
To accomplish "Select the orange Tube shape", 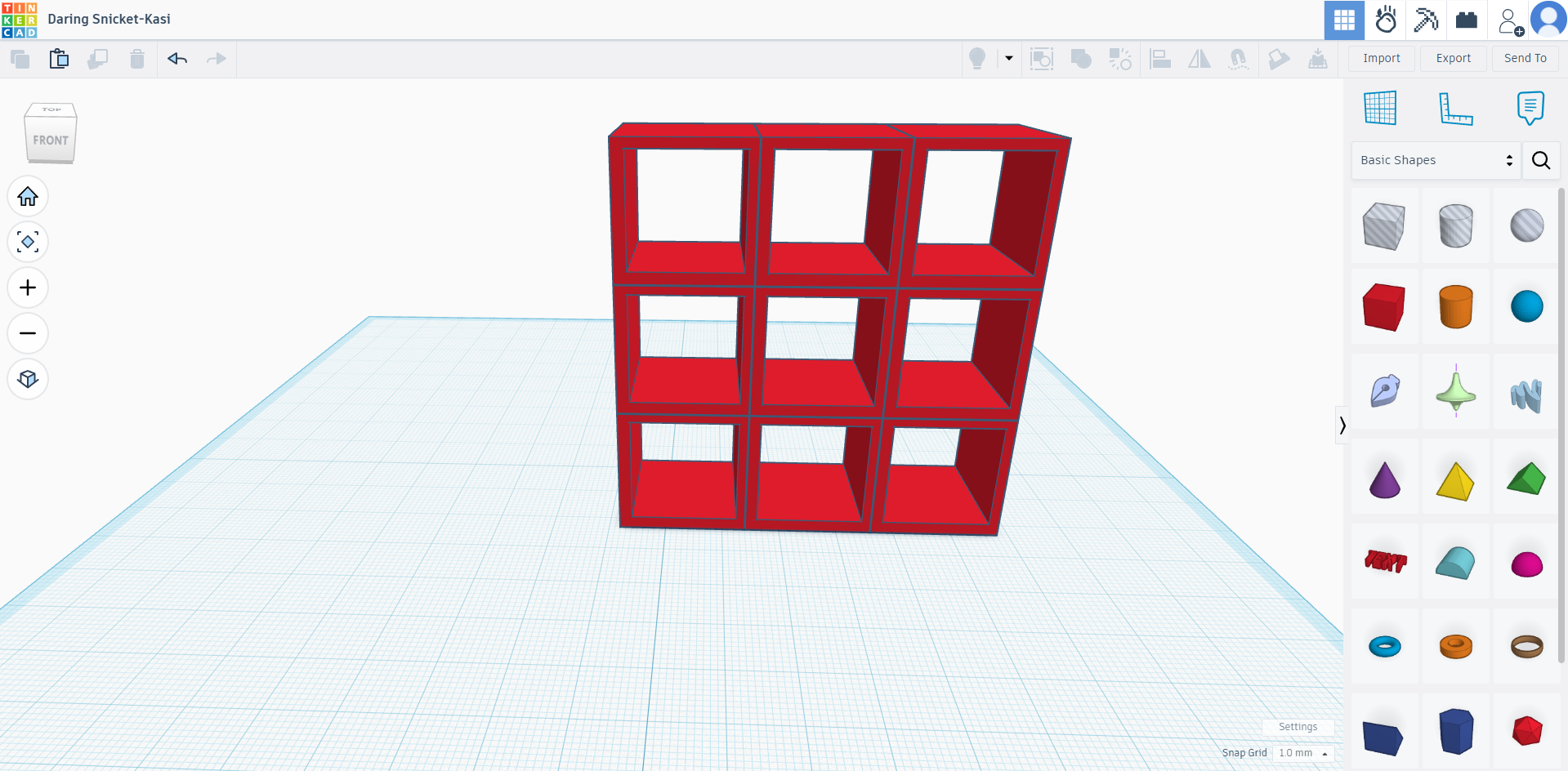I will (x=1455, y=646).
